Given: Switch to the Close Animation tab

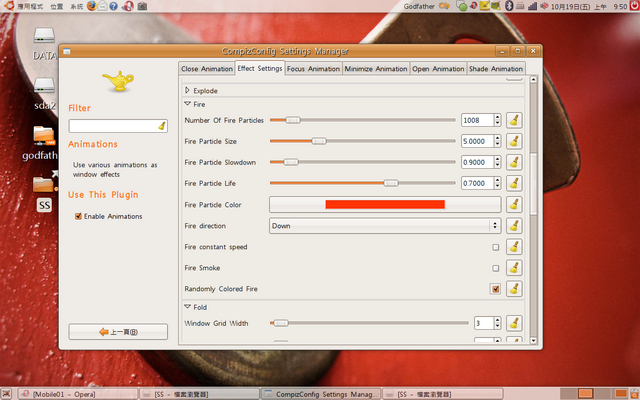Looking at the screenshot, I should point(207,69).
